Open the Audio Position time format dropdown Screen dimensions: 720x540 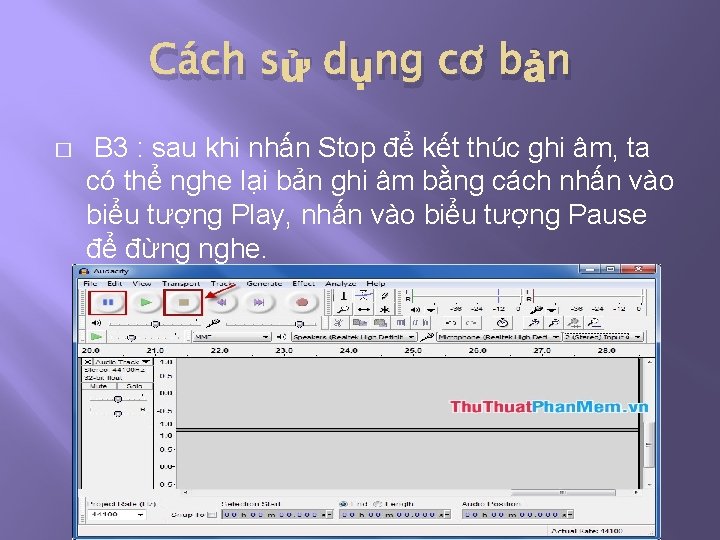570,515
